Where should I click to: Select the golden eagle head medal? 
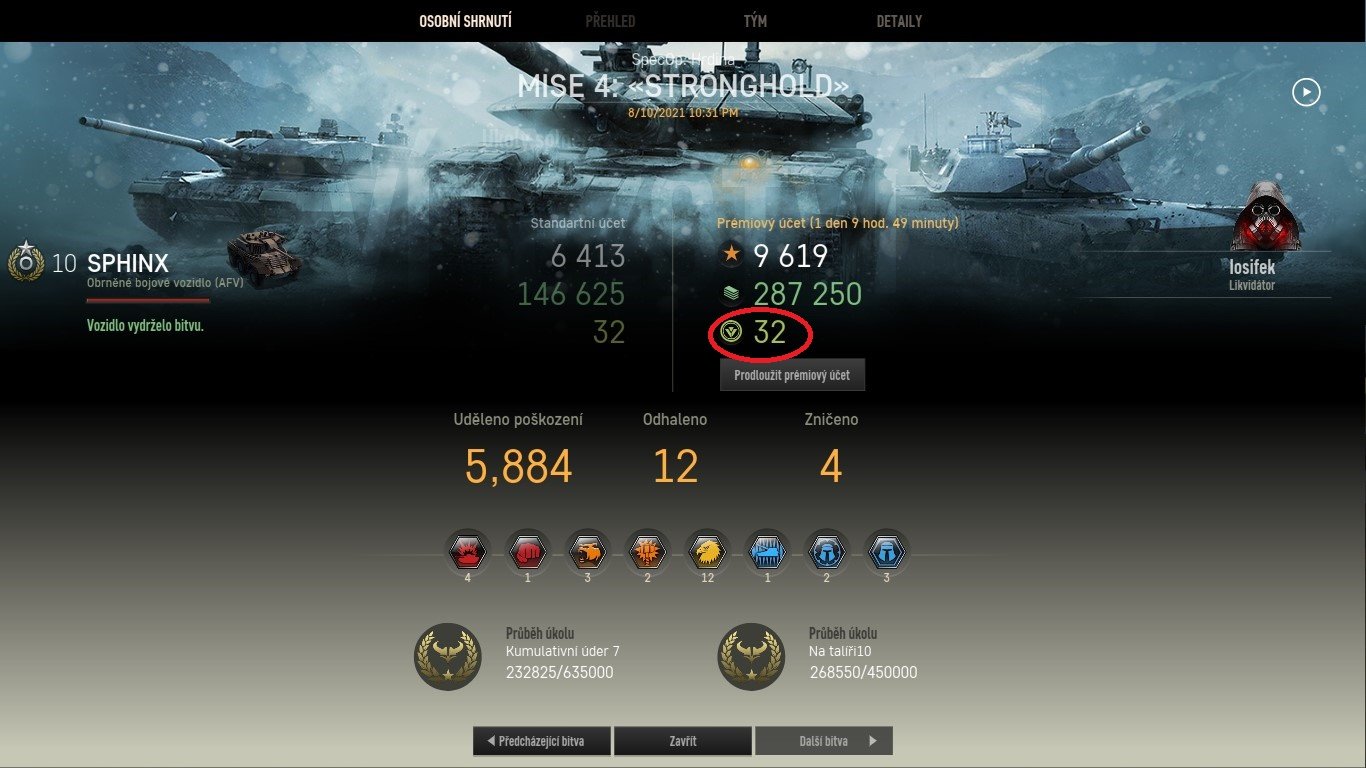coord(707,551)
